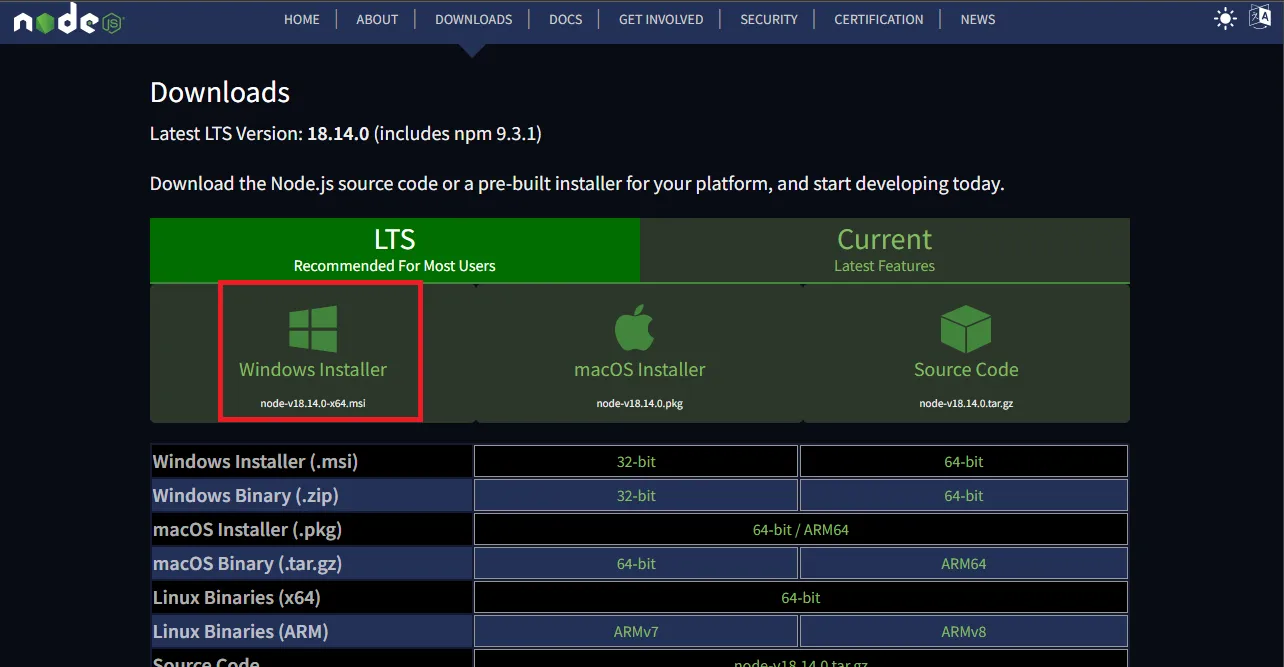This screenshot has width=1284, height=667.
Task: Download Linux Binaries (x64) 64-bit
Action: (800, 598)
